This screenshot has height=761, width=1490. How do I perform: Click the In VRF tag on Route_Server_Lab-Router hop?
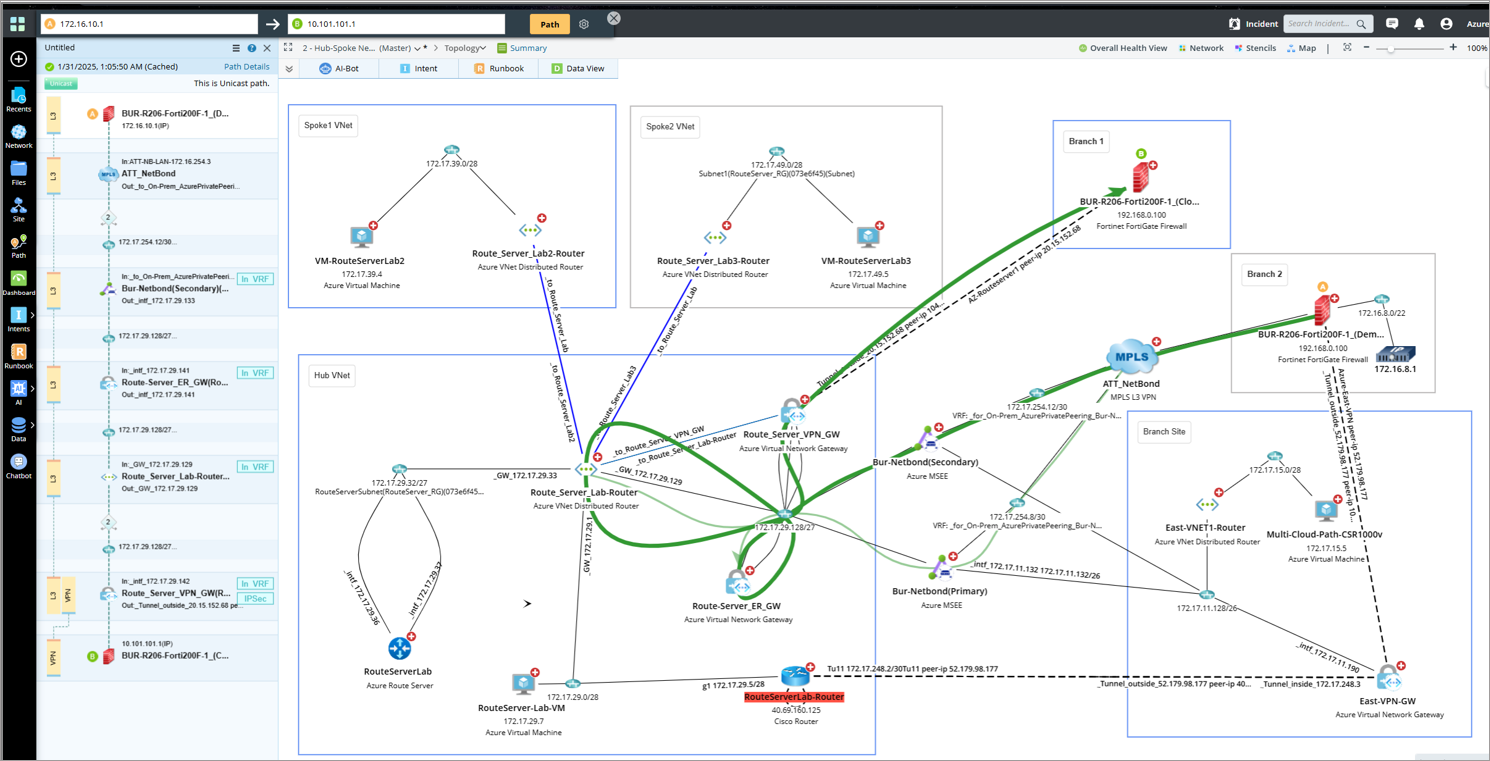point(255,467)
